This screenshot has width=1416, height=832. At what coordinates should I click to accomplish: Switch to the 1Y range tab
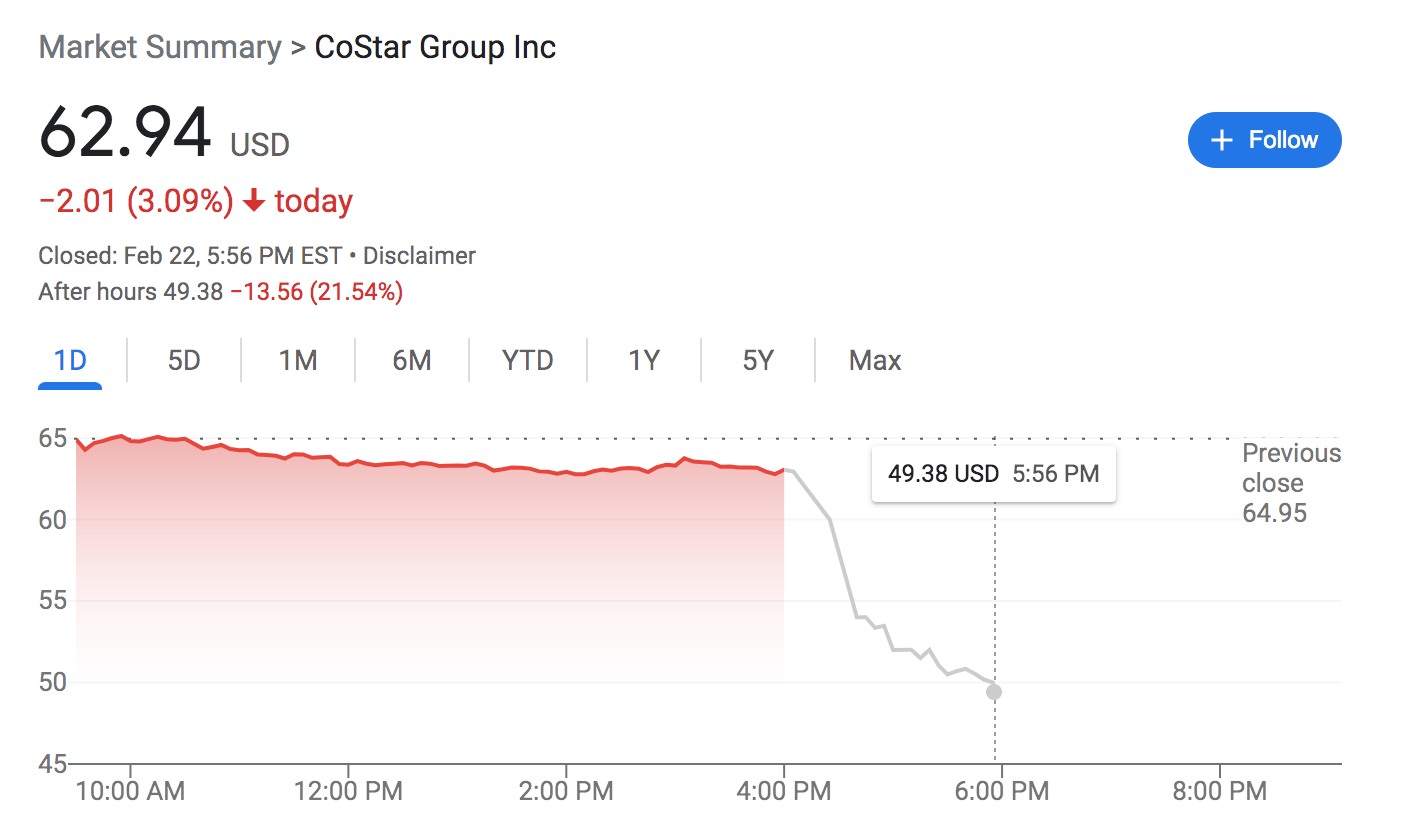click(x=644, y=360)
